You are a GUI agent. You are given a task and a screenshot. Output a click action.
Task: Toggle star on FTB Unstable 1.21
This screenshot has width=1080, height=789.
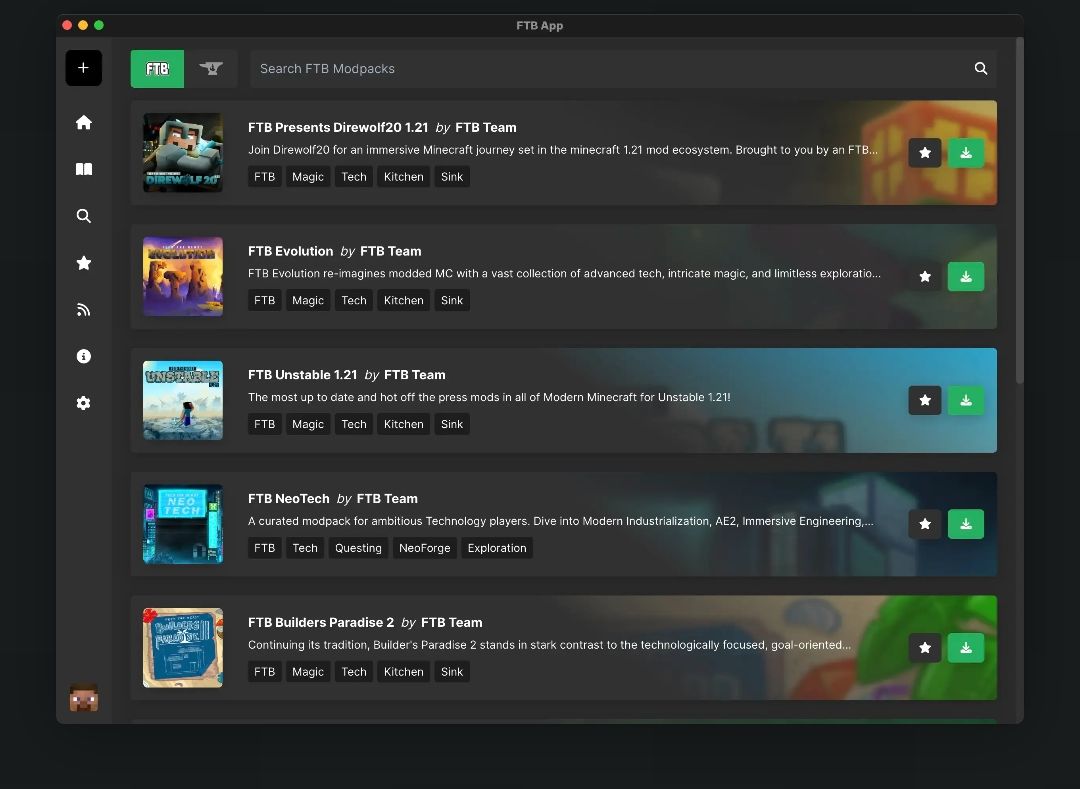point(924,401)
